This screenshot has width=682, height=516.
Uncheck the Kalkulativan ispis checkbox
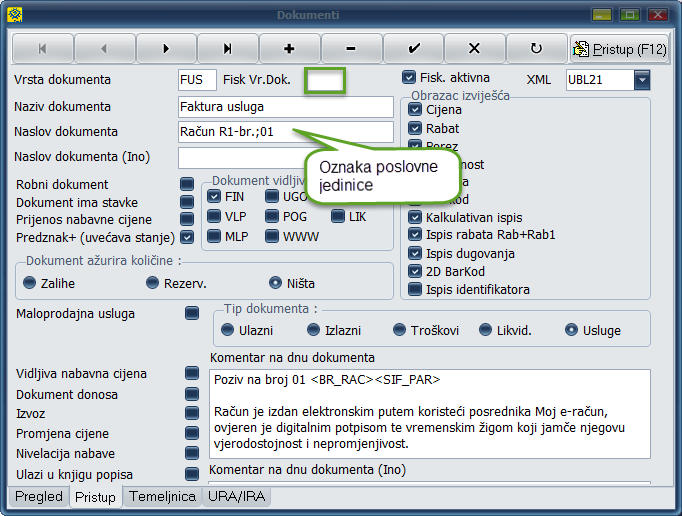[x=415, y=217]
